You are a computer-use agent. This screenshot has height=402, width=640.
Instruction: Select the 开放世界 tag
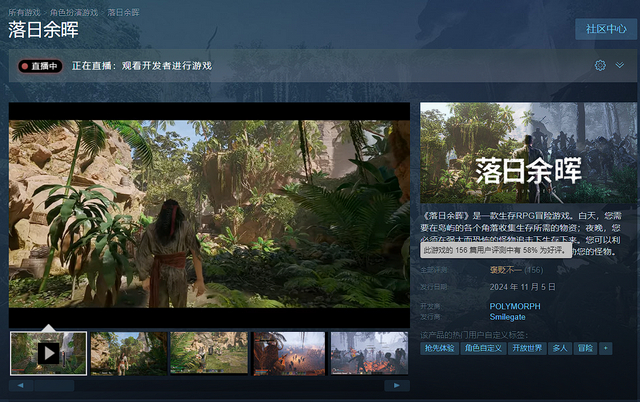click(x=527, y=348)
